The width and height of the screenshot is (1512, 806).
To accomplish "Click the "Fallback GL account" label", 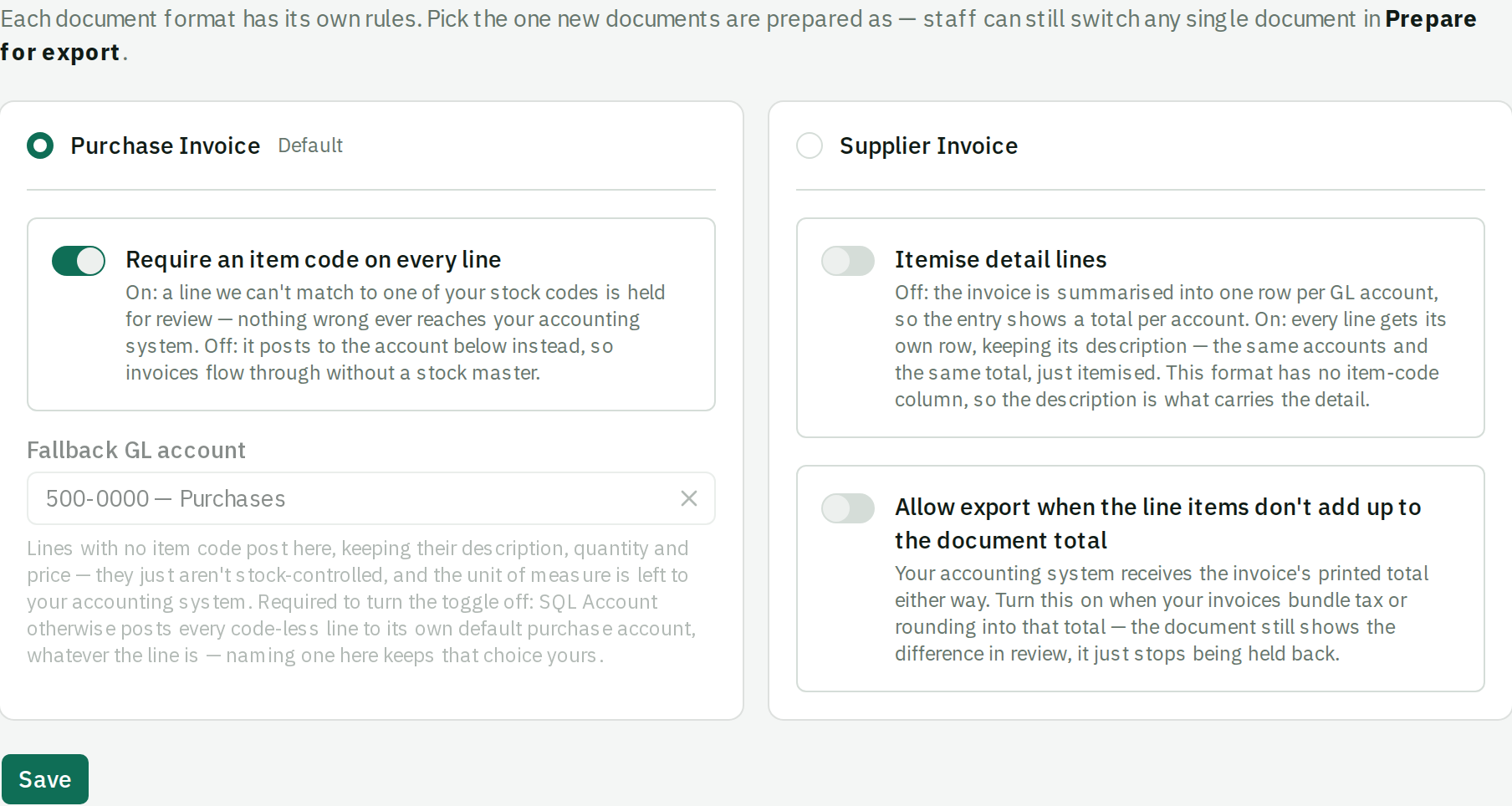I will 136,450.
